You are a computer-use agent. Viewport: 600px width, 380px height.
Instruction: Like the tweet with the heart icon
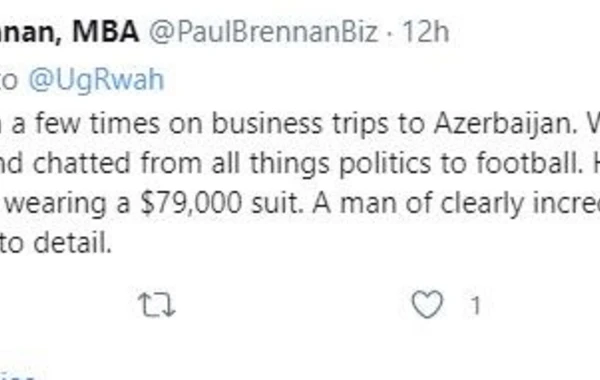pos(427,305)
